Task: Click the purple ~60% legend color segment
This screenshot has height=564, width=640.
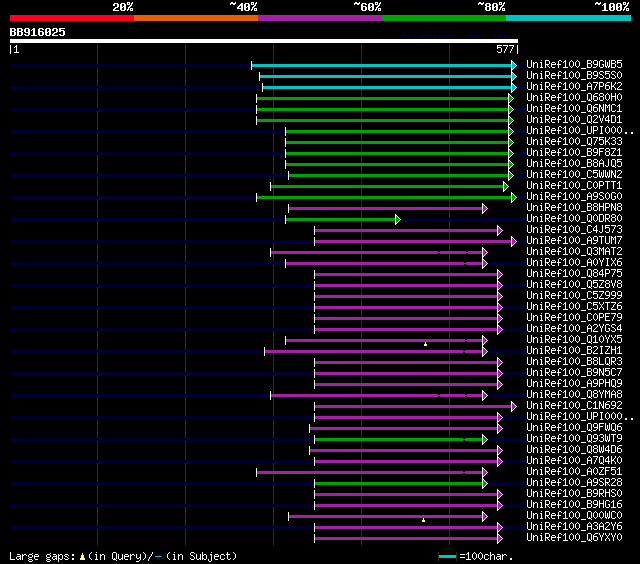Action: (x=320, y=18)
